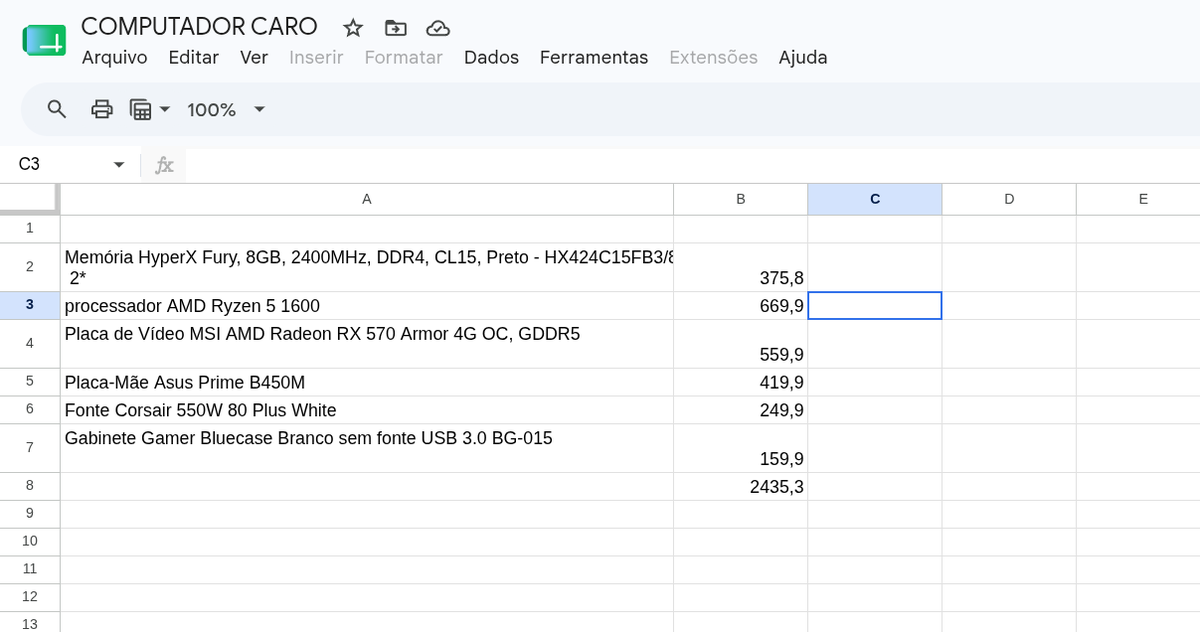View cloud save status icon
1200x632 pixels.
pos(437,27)
